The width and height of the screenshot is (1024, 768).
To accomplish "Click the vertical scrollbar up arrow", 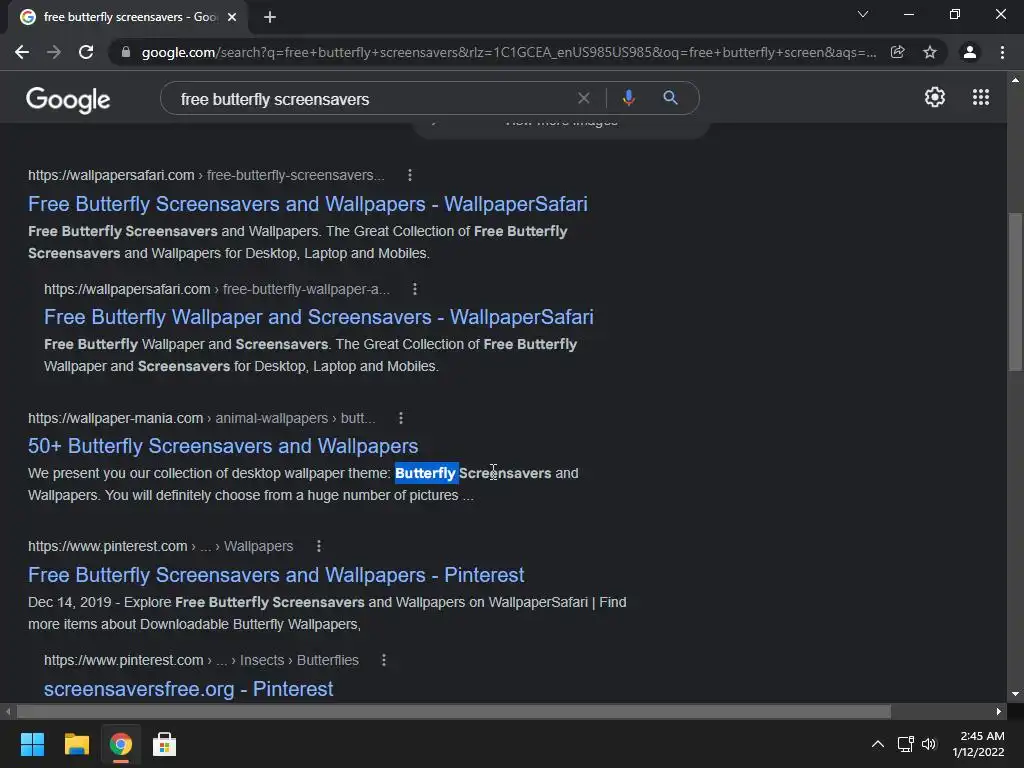I will tap(1015, 80).
